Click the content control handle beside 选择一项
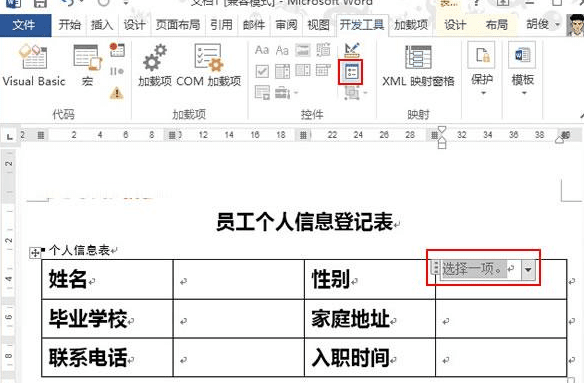The height and width of the screenshot is (383, 584). tap(435, 268)
